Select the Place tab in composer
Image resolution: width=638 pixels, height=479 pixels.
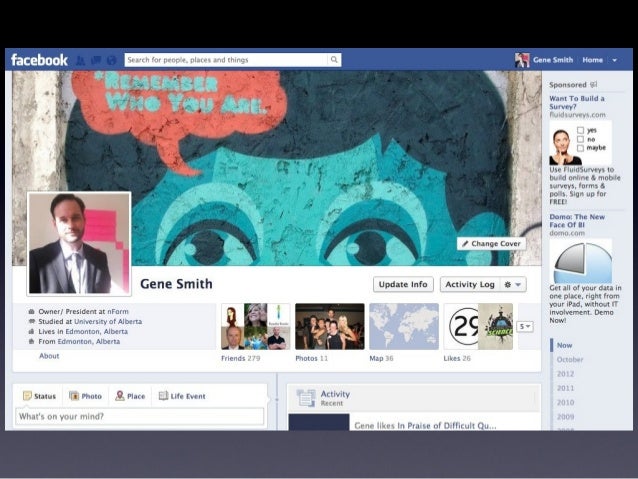point(130,396)
